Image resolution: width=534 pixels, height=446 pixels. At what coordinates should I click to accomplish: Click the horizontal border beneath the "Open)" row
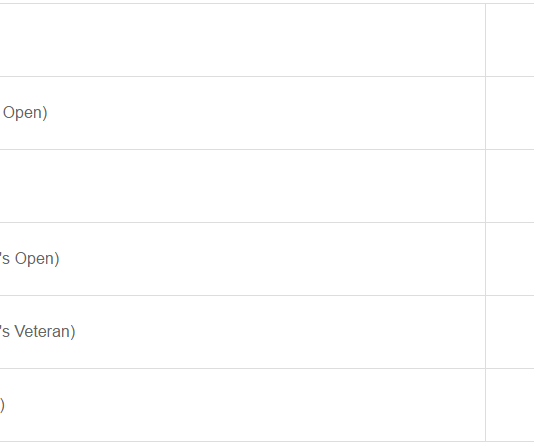[267, 149]
